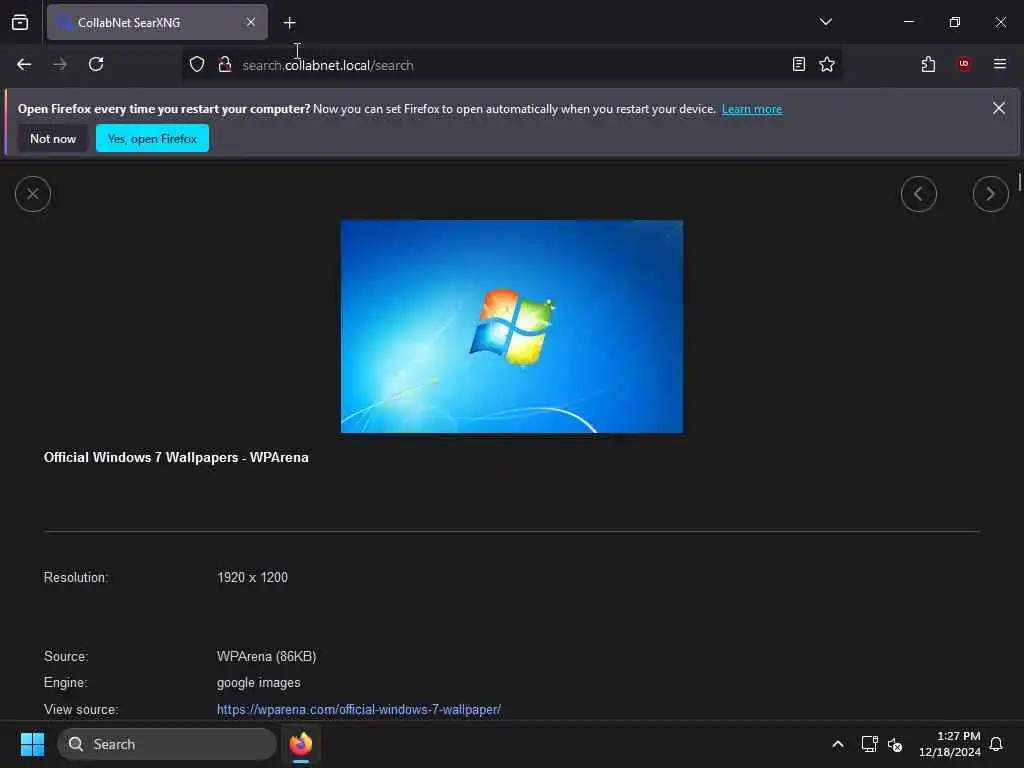Show the previous image result
This screenshot has height=768, width=1024.
(918, 194)
